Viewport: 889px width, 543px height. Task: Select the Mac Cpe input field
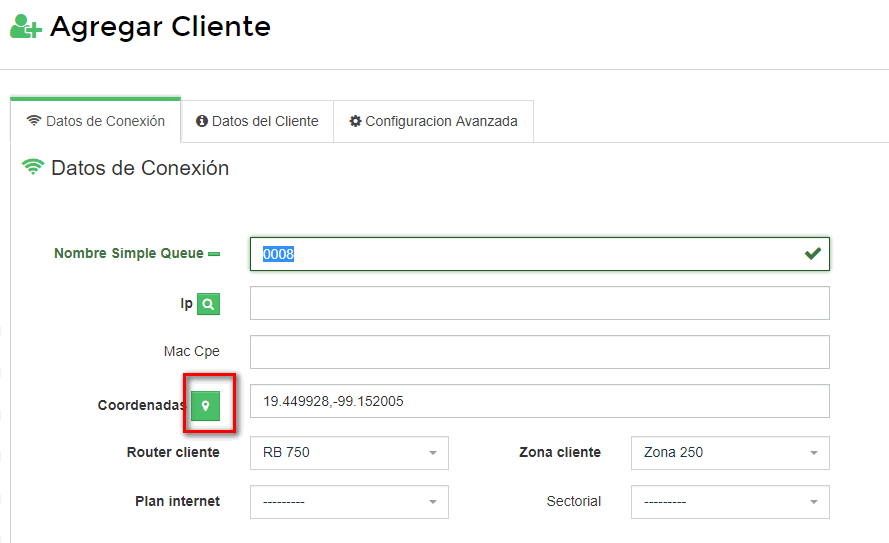539,352
